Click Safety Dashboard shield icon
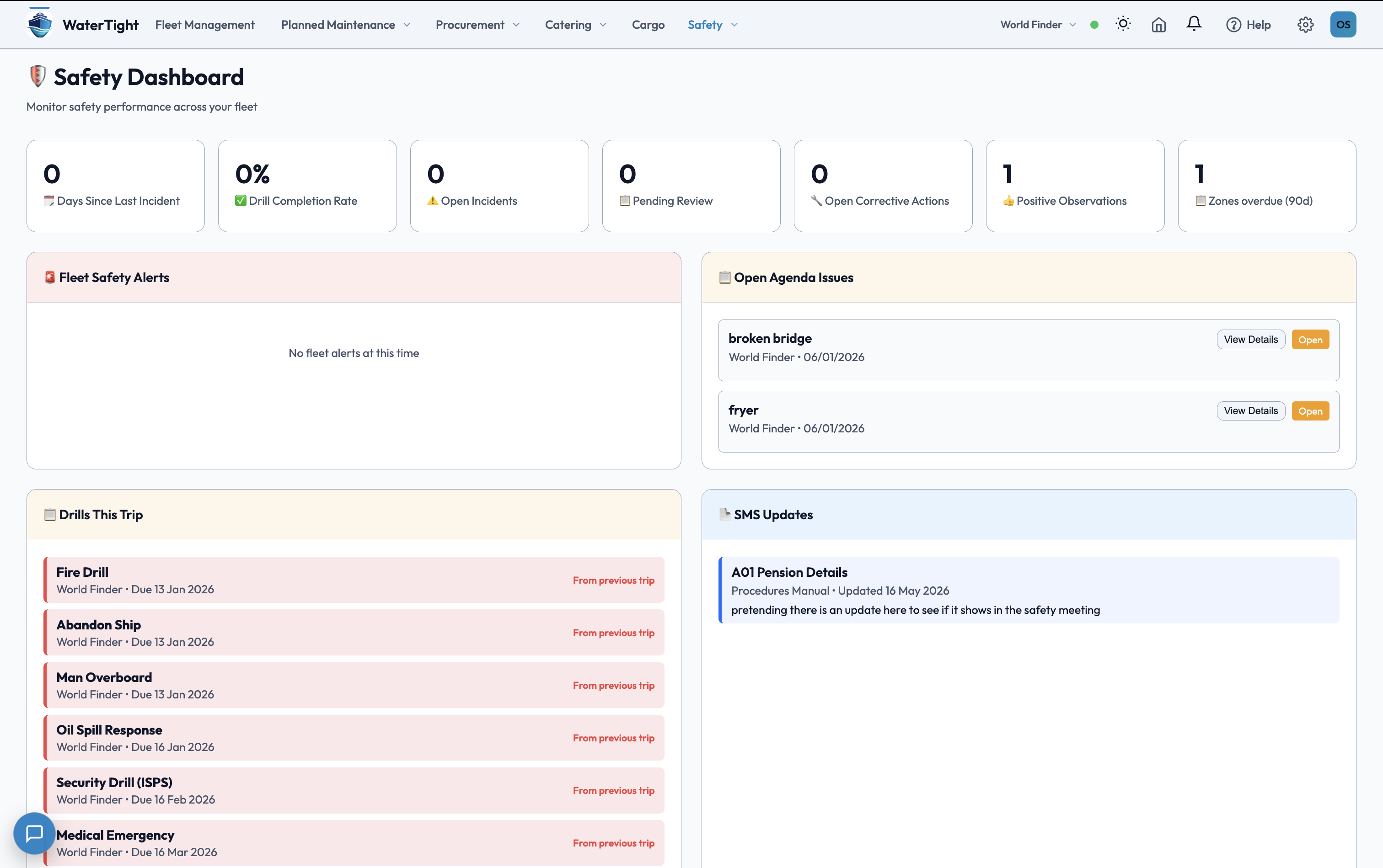The height and width of the screenshot is (868, 1383). (38, 76)
